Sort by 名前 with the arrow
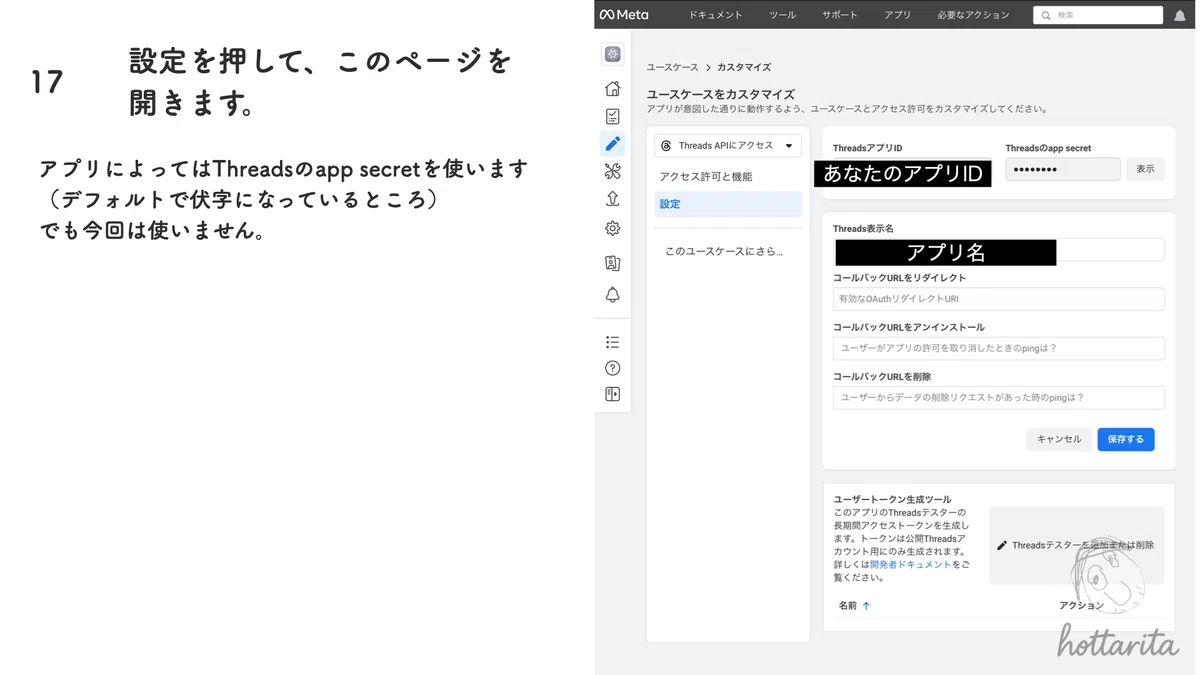Image resolution: width=1200 pixels, height=675 pixels. pyautogui.click(x=866, y=605)
